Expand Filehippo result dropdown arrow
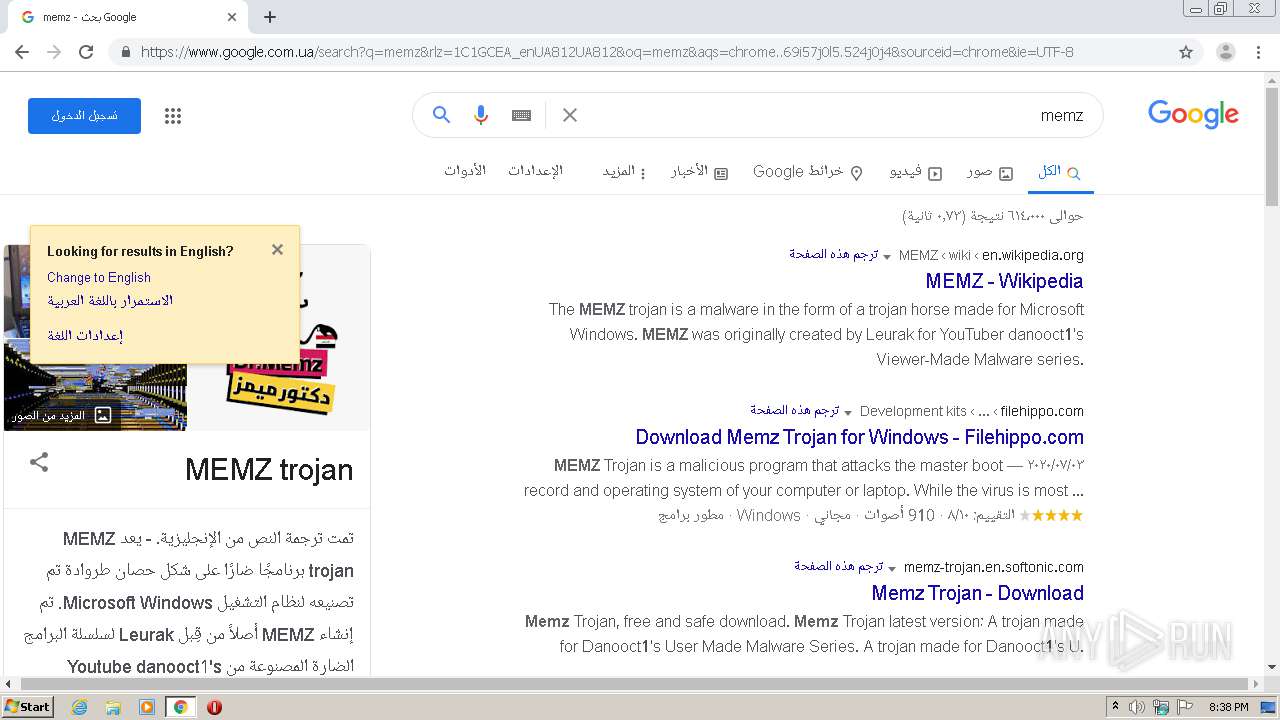Screen dimensions: 1280x720 (848, 412)
